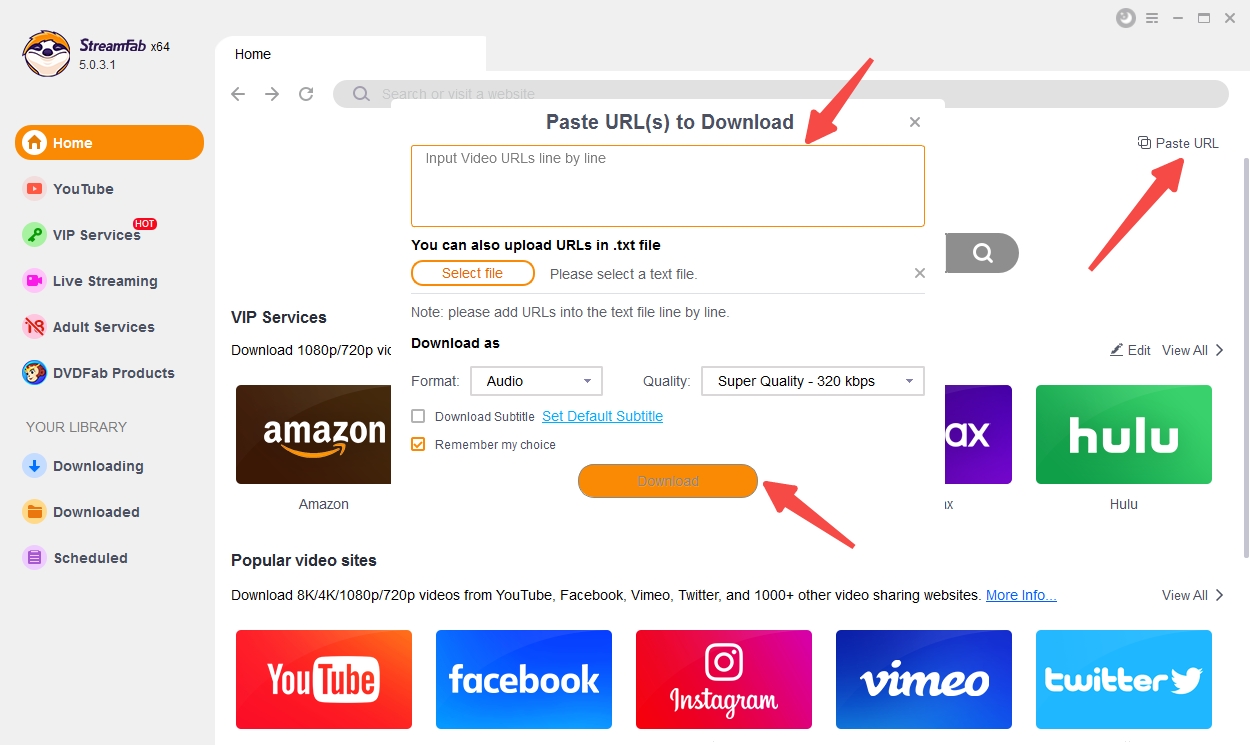Image resolution: width=1250 pixels, height=745 pixels.
Task: Open the hamburger menu in title bar
Action: tap(1152, 18)
